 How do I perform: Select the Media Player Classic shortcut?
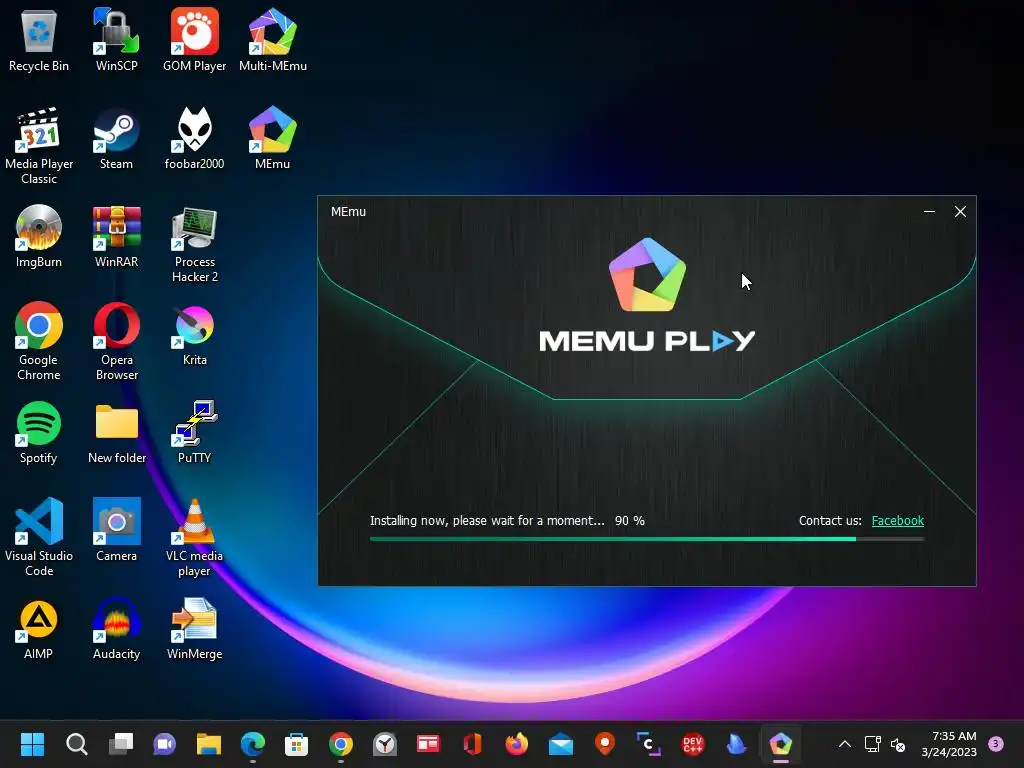39,145
